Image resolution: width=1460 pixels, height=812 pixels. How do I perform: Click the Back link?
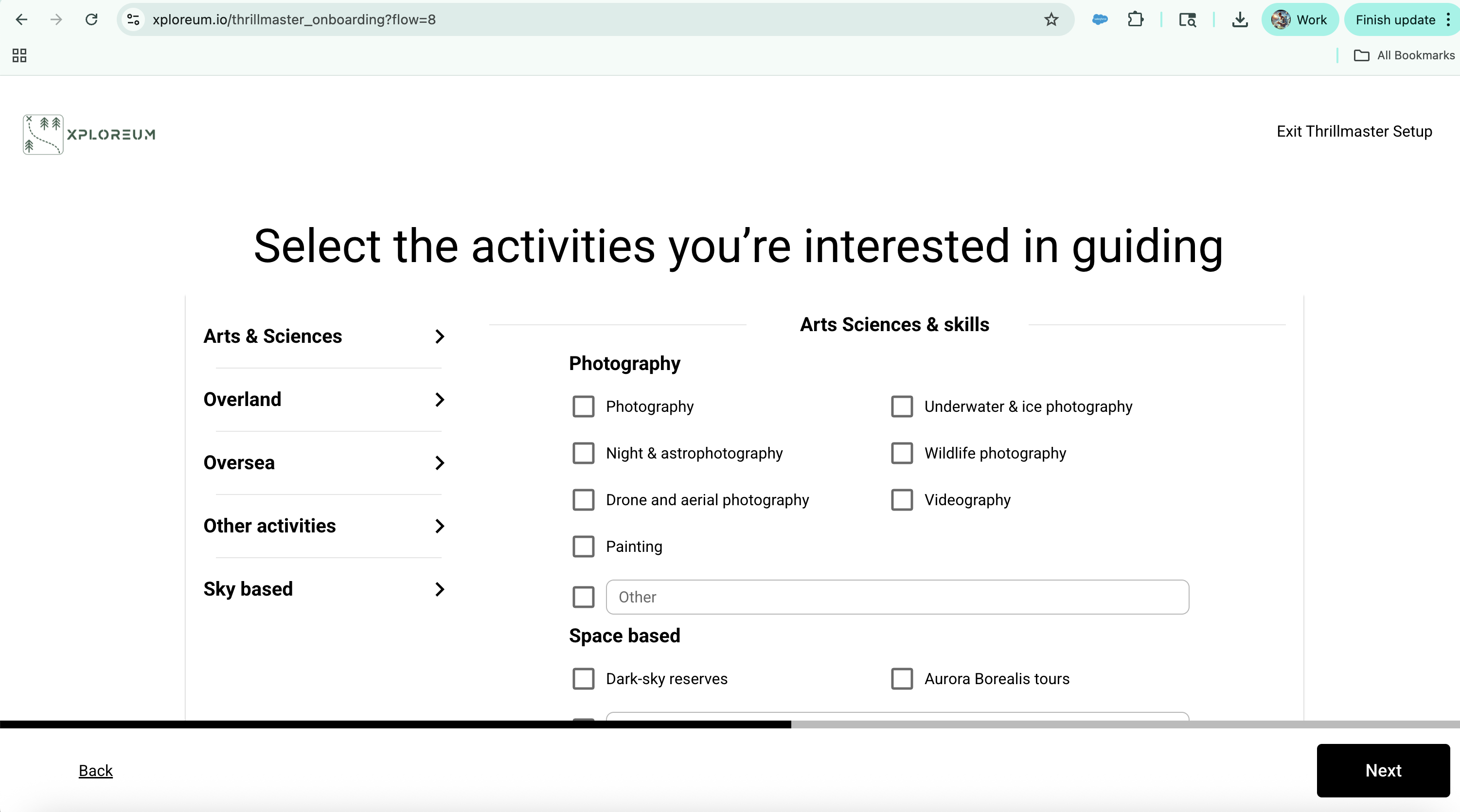pyautogui.click(x=96, y=771)
